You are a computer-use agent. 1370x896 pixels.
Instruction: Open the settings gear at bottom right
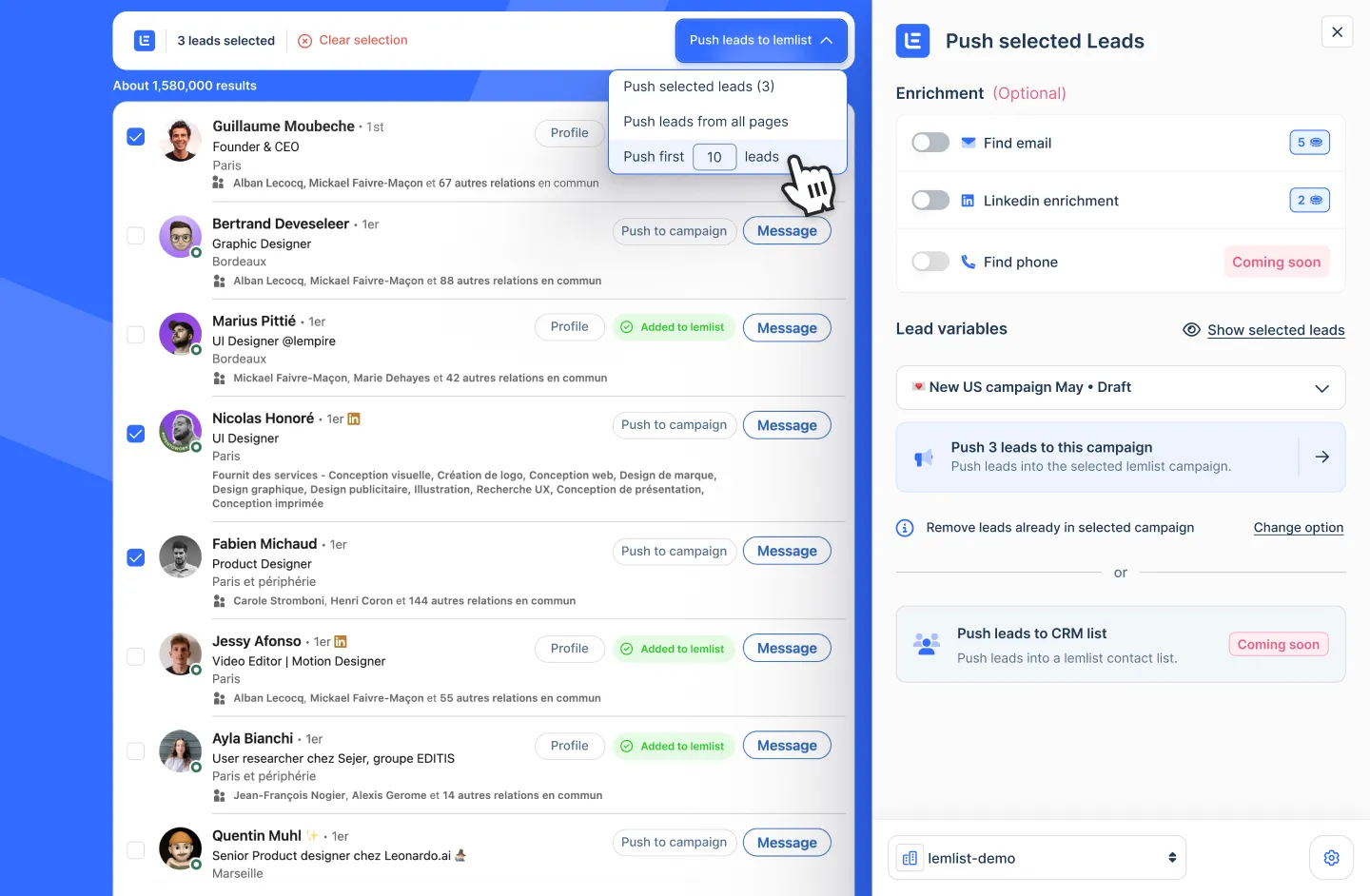click(x=1331, y=857)
